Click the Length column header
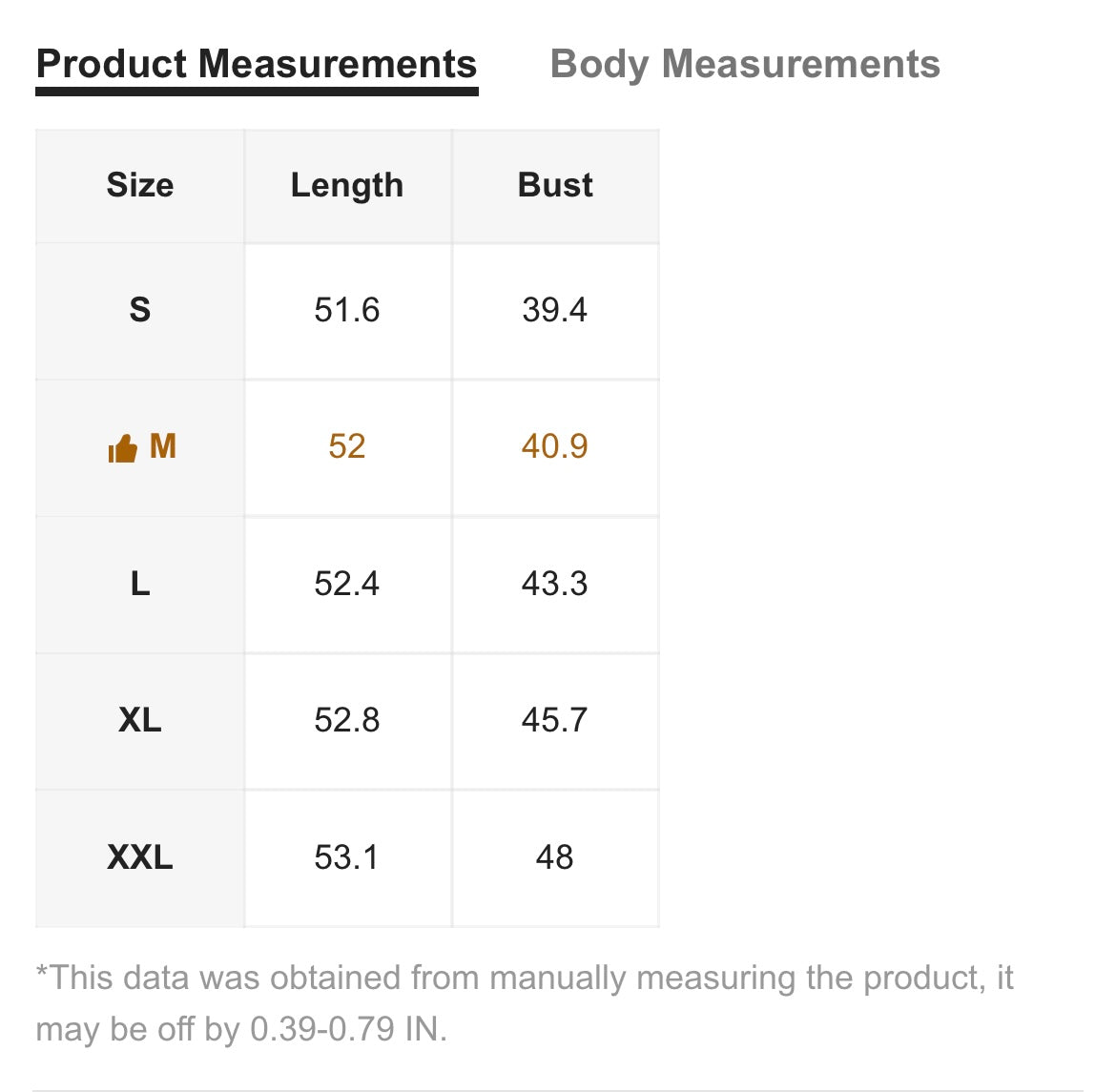1116x1092 pixels. coord(347,186)
